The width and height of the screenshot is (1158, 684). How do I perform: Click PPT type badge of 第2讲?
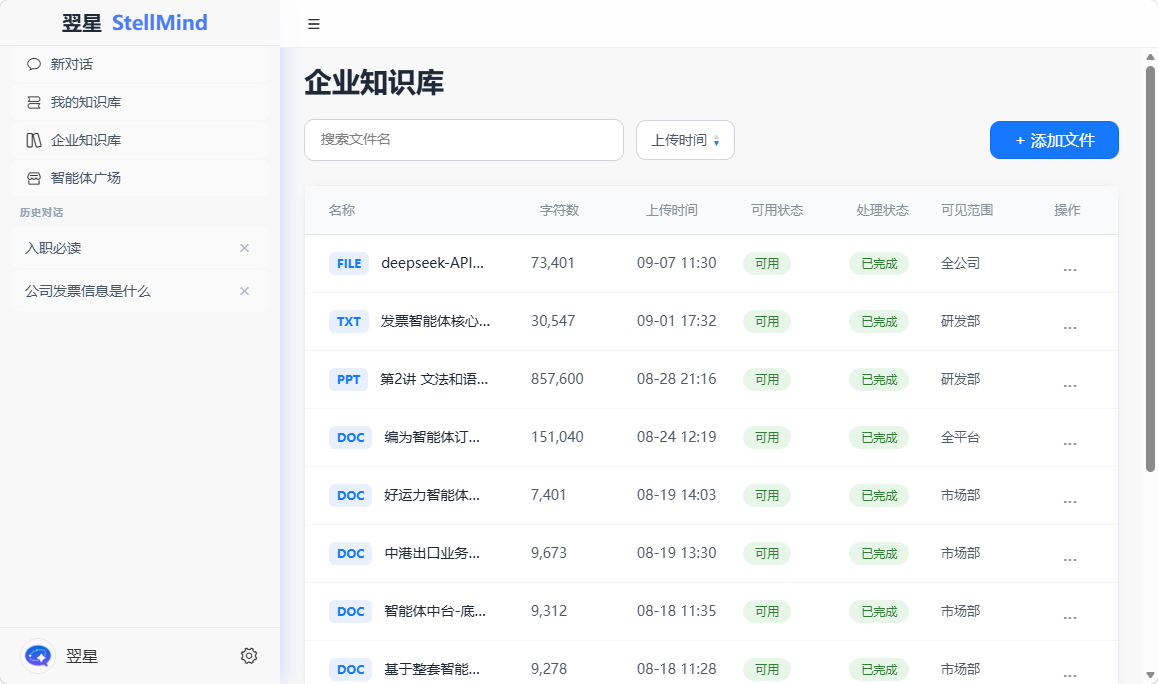349,380
